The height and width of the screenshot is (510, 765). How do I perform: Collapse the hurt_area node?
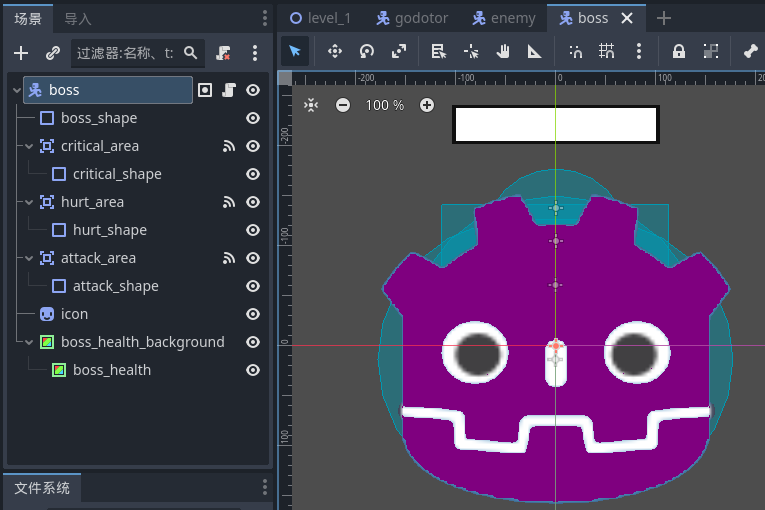point(29,202)
